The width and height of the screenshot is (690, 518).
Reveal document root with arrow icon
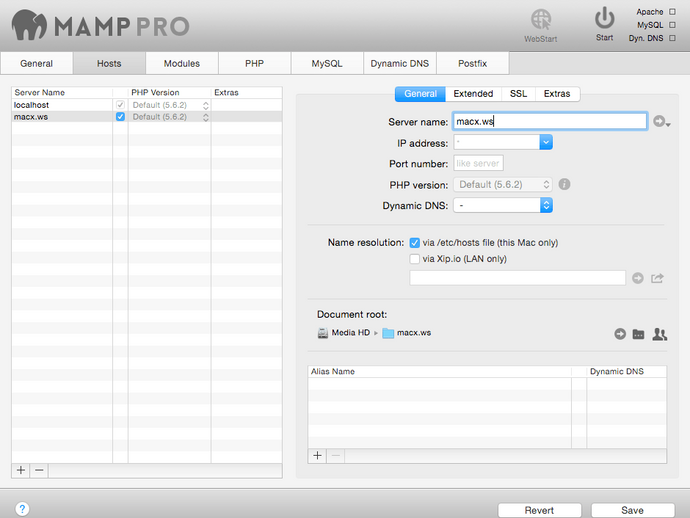(620, 334)
